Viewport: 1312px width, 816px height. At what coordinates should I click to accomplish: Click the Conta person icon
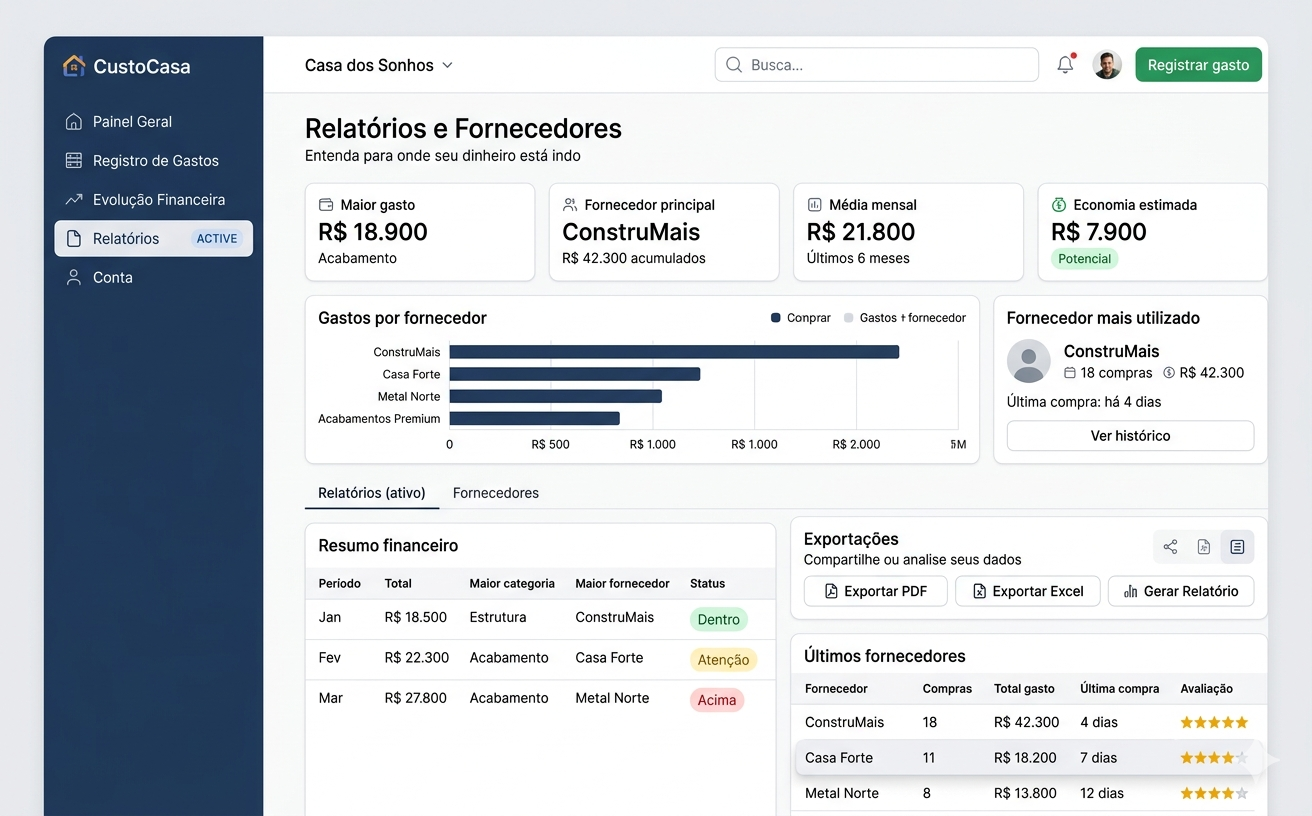coord(74,277)
